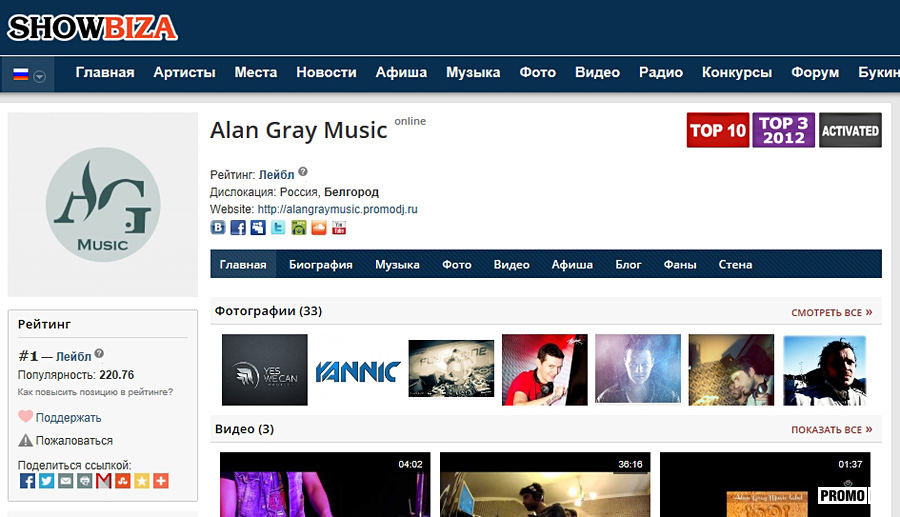This screenshot has width=900, height=517.
Task: Open the language flag dropdown
Action: pos(27,75)
